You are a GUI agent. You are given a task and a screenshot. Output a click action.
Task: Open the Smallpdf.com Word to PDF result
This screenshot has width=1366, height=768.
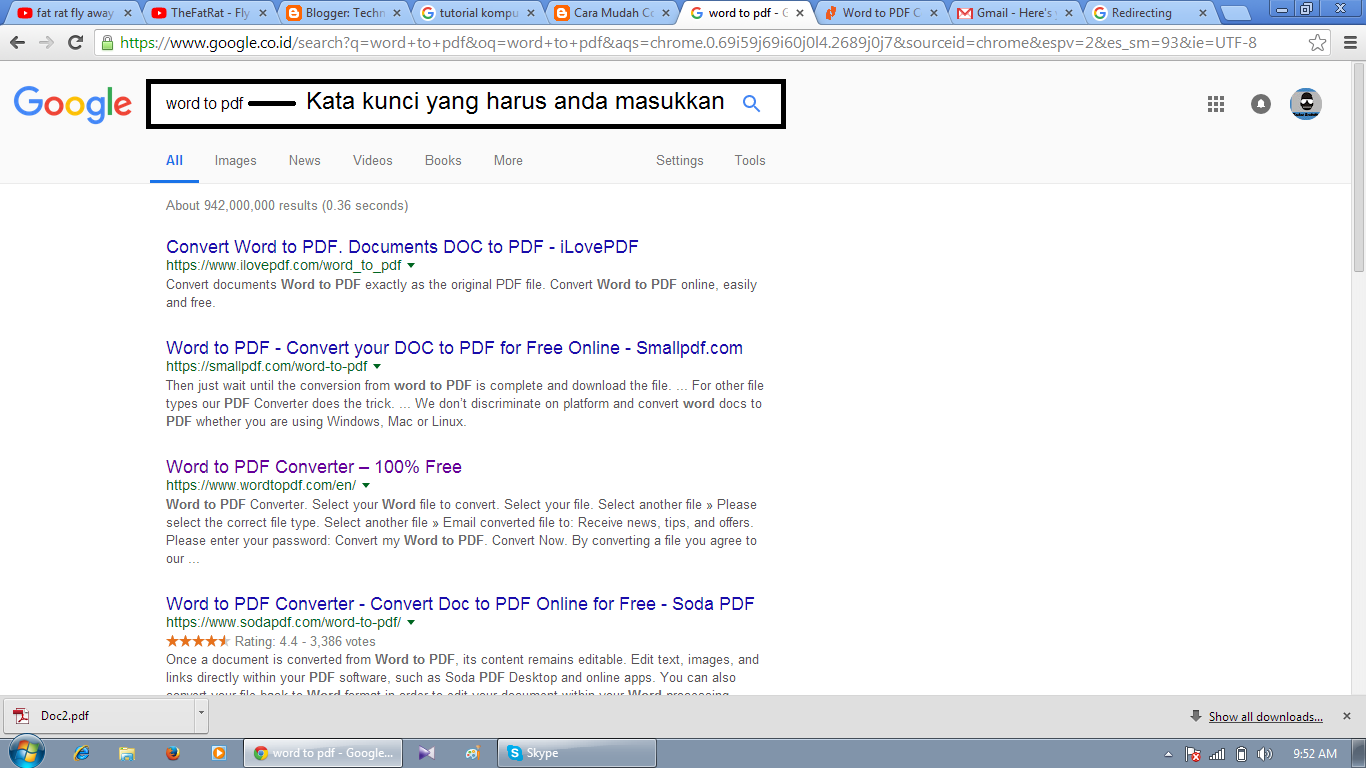click(454, 348)
